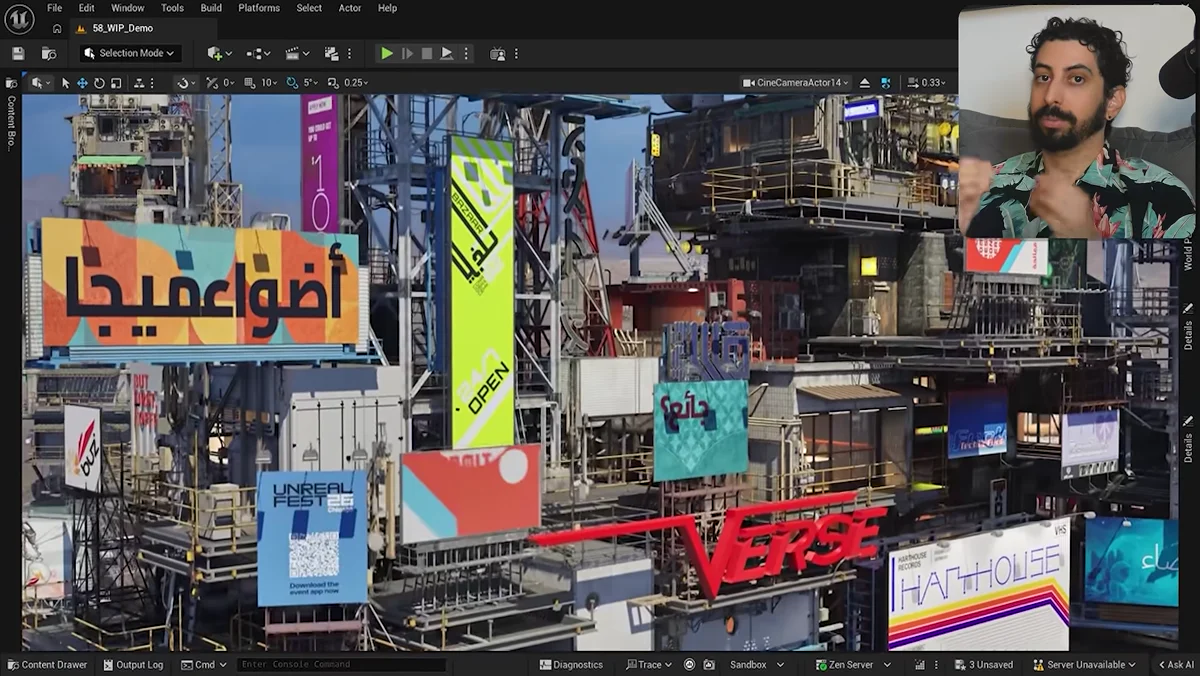This screenshot has width=1200, height=676.
Task: Open the Edit menu
Action: tap(87, 8)
